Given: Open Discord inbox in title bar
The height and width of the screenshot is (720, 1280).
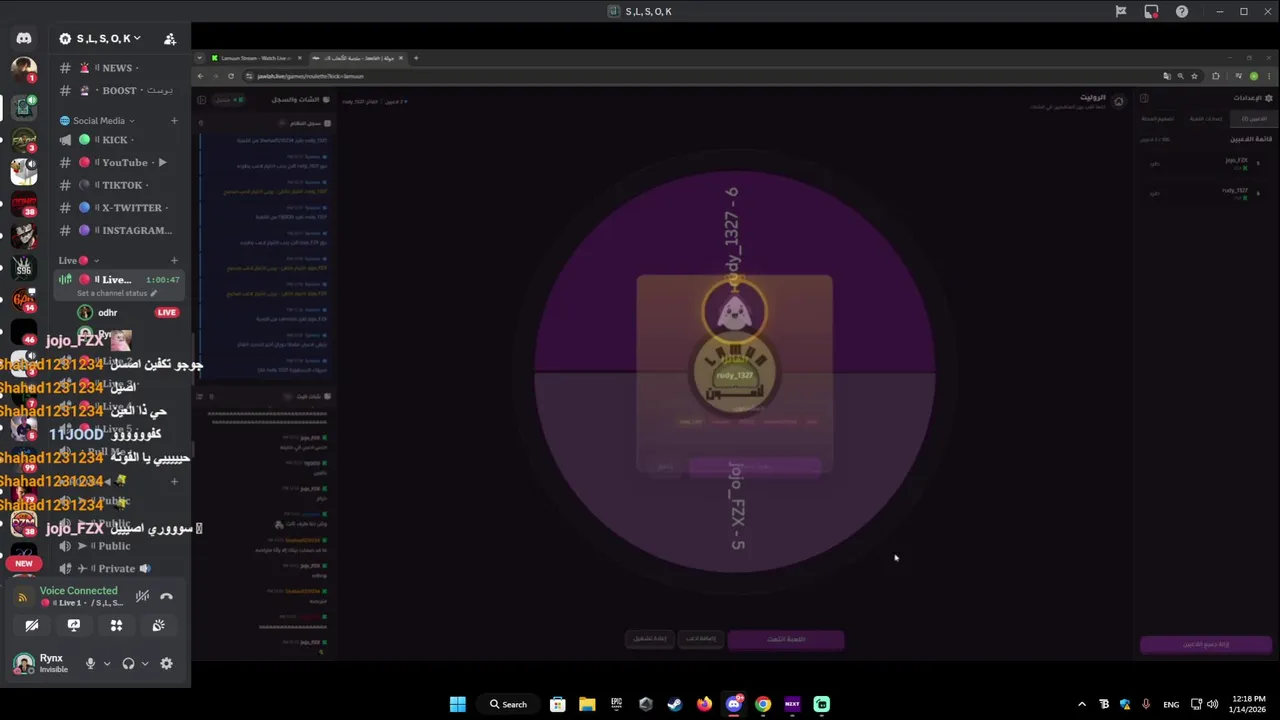Looking at the screenshot, I should [1151, 12].
